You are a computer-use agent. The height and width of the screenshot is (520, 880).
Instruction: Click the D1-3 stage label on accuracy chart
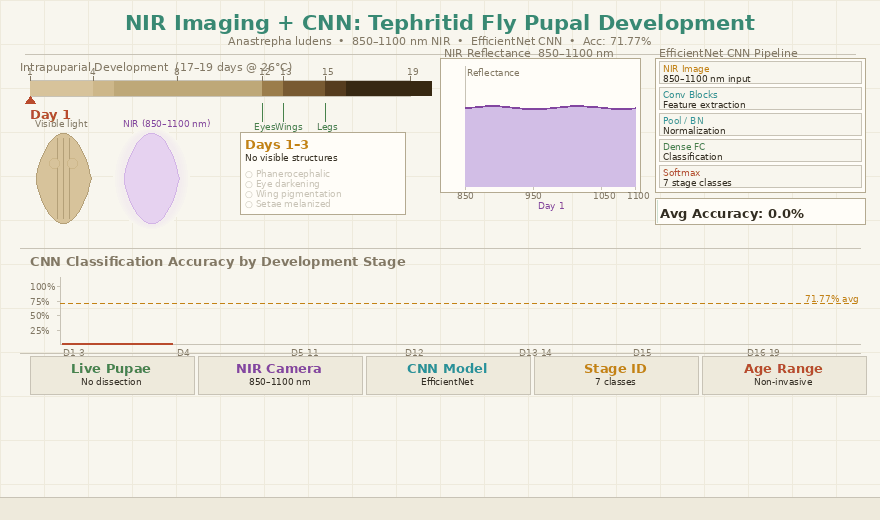coord(74,352)
